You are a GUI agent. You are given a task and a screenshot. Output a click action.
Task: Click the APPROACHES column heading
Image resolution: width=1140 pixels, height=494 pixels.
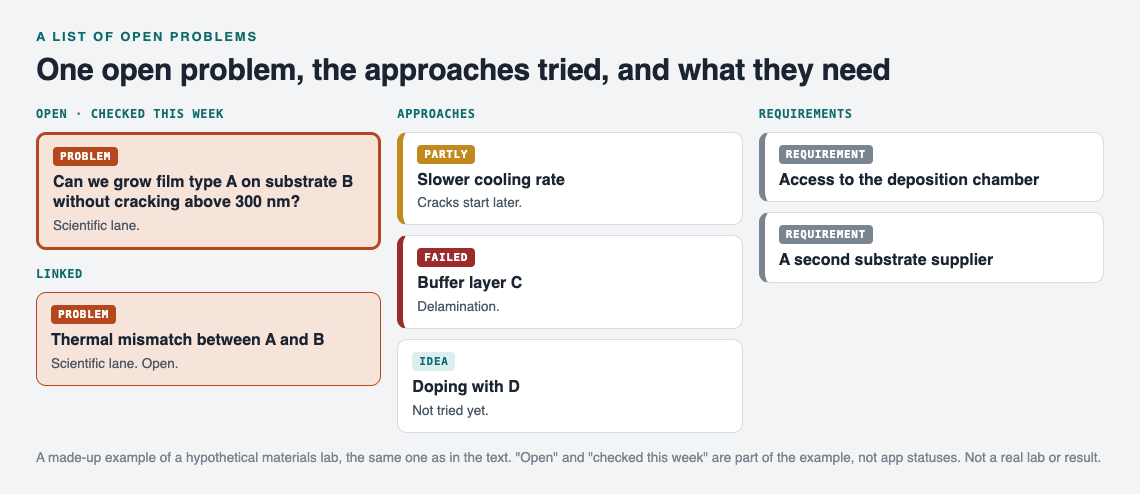pyautogui.click(x=436, y=113)
